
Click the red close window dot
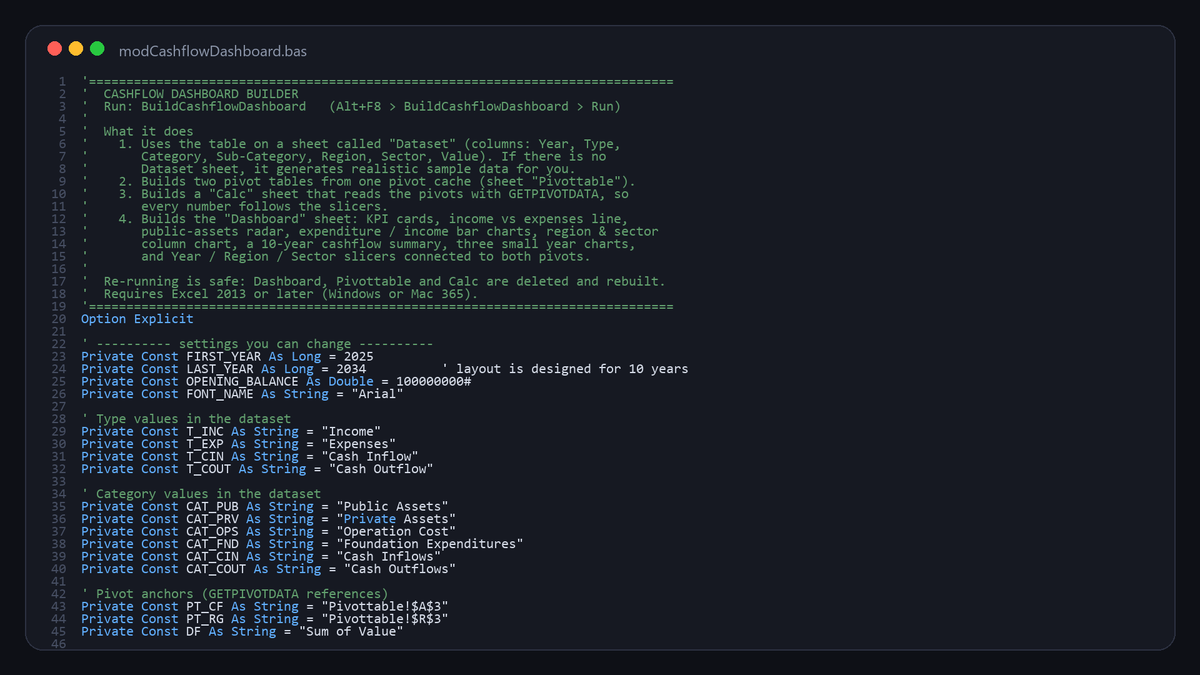54,49
